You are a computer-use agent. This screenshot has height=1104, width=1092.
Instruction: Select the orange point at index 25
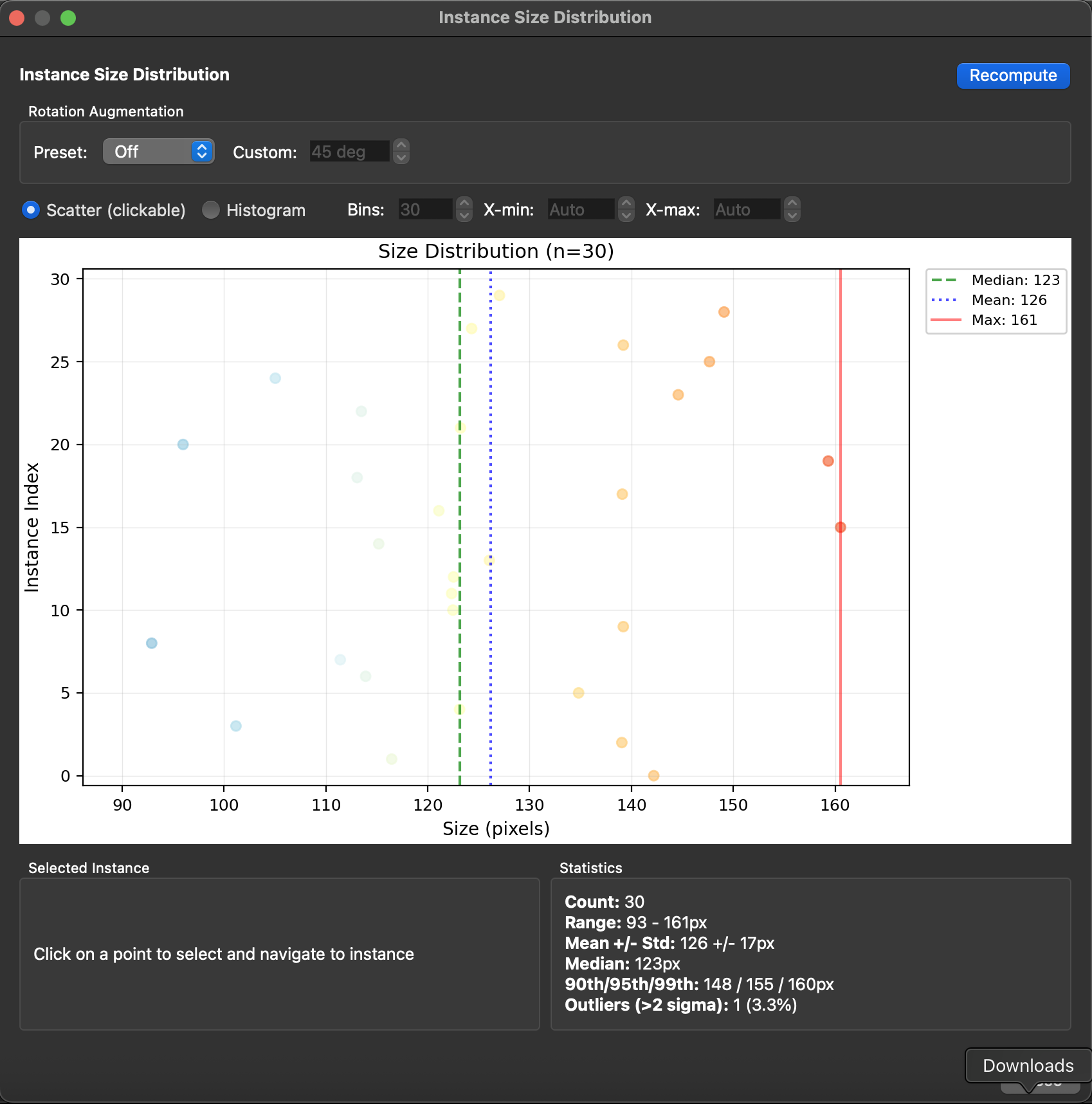click(x=709, y=362)
